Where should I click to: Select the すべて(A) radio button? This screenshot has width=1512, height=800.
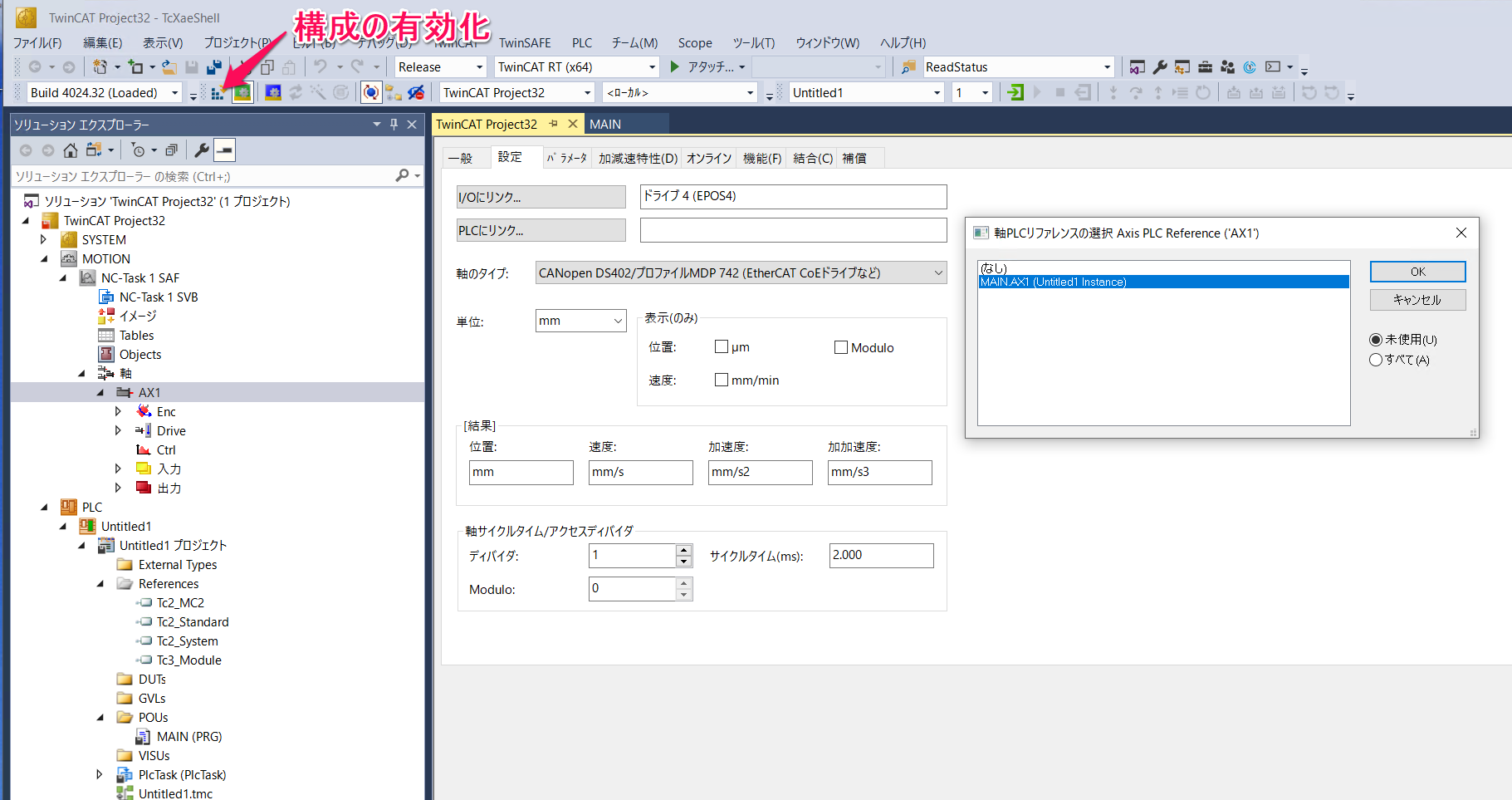[1376, 360]
